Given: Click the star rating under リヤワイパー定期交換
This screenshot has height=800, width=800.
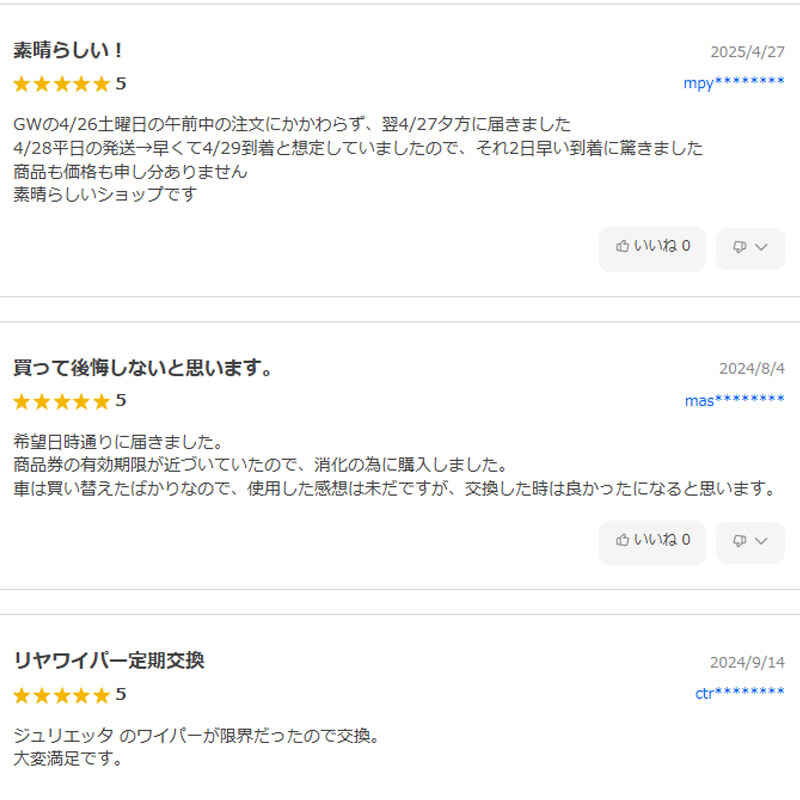Looking at the screenshot, I should [x=61, y=695].
